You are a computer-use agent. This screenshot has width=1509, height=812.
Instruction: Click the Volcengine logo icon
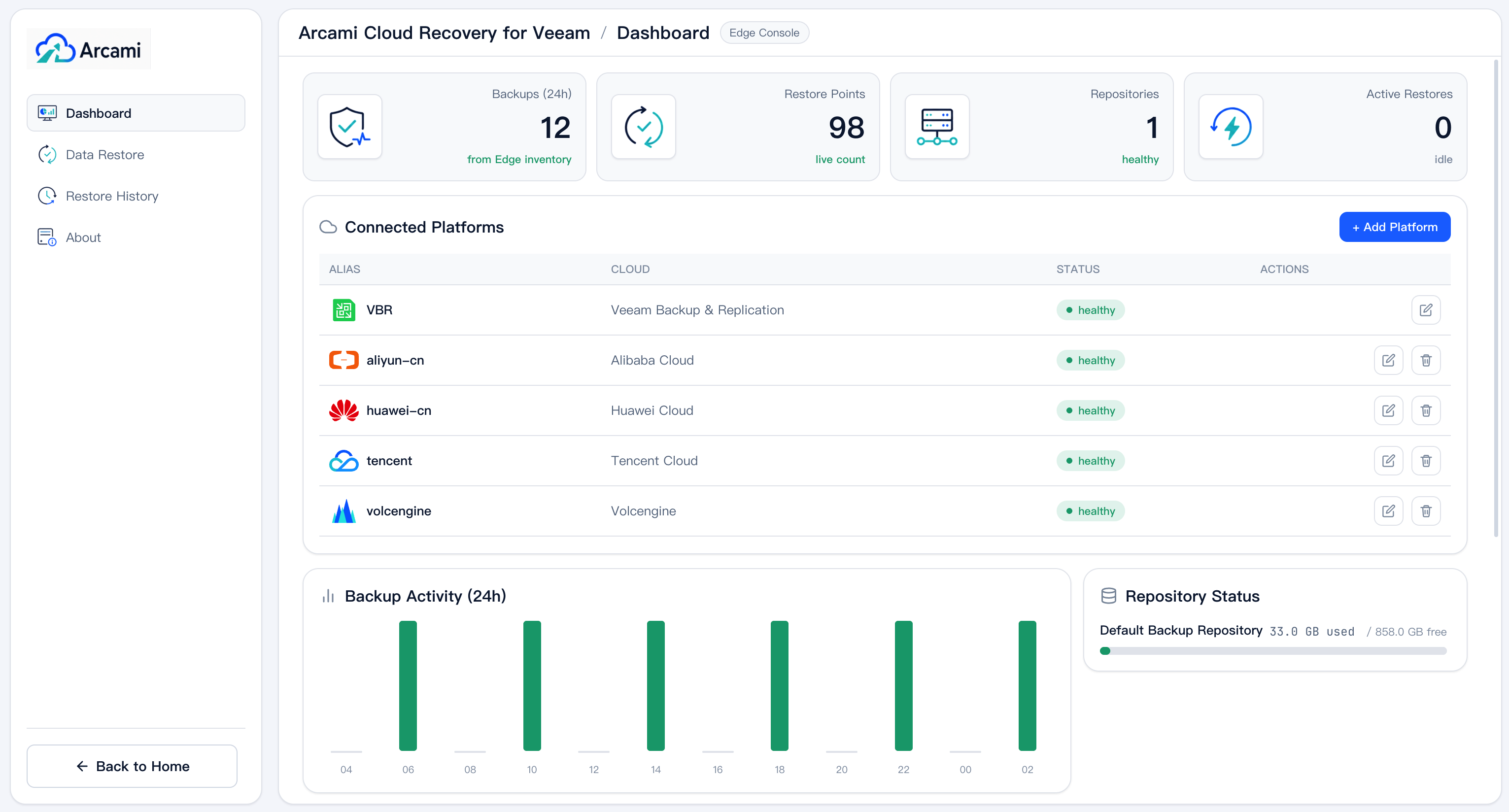344,511
